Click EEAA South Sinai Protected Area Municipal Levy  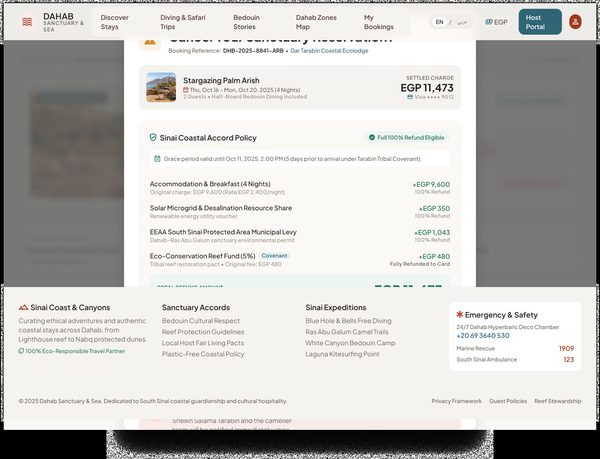223,232
